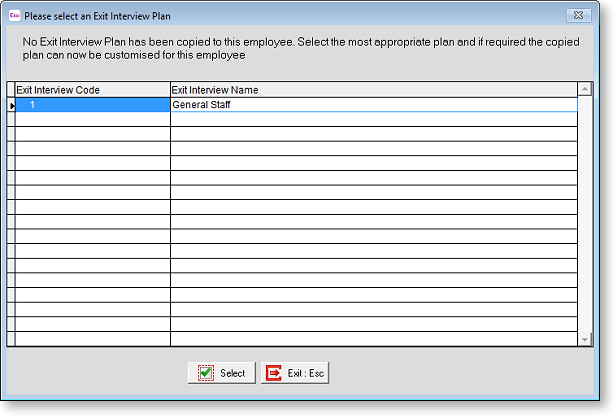Click the green checkmark icon on Select

point(205,373)
